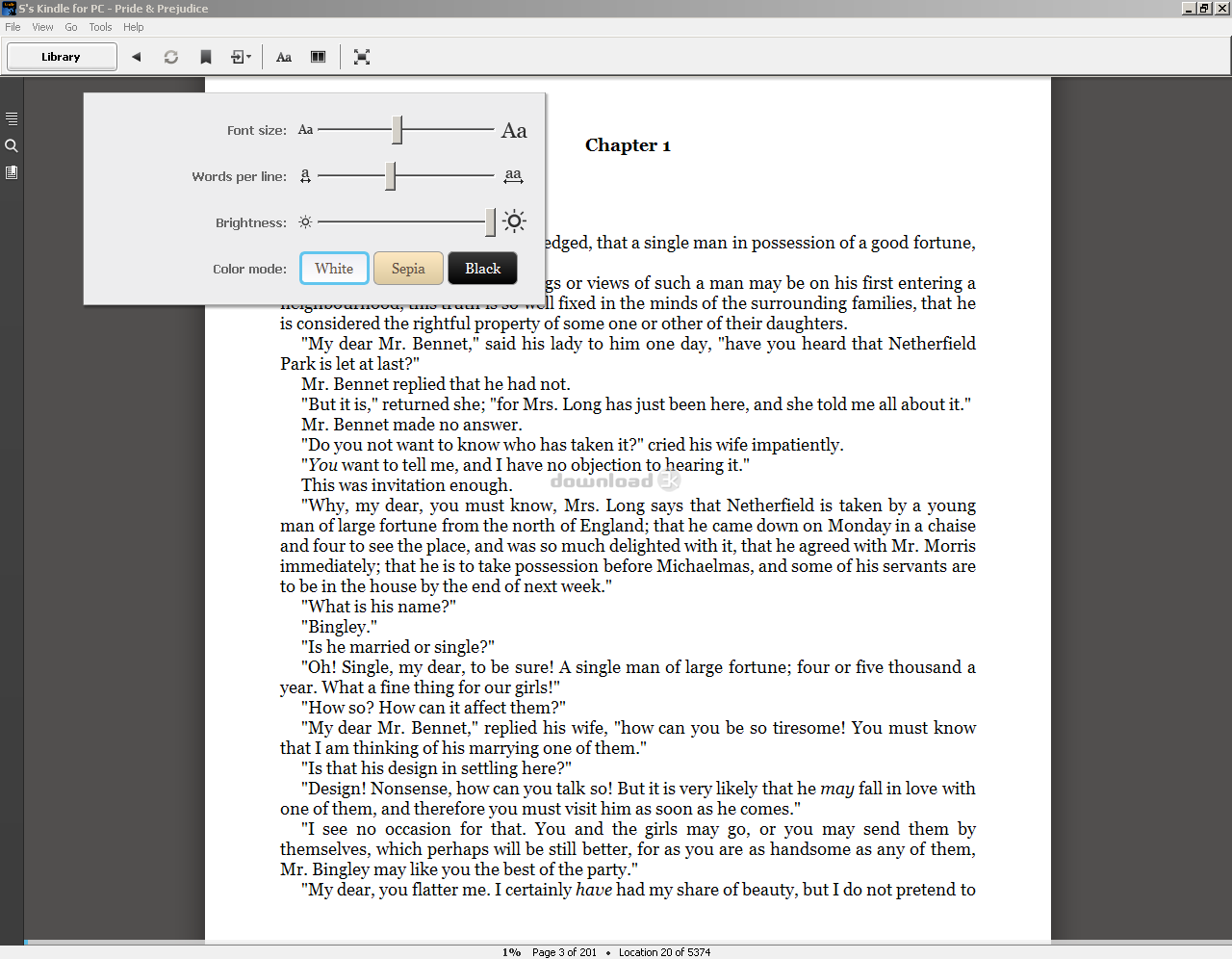Sync to furthest page read

tap(171, 57)
